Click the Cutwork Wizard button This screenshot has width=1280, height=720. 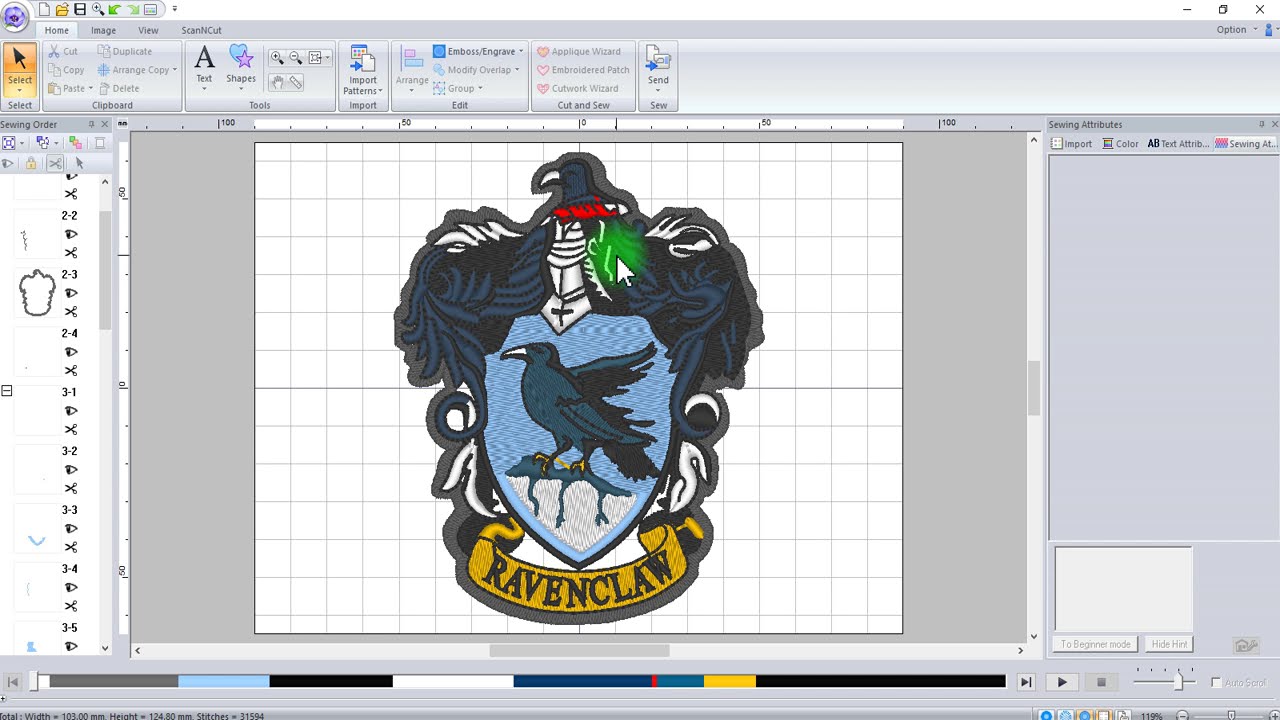coord(577,88)
